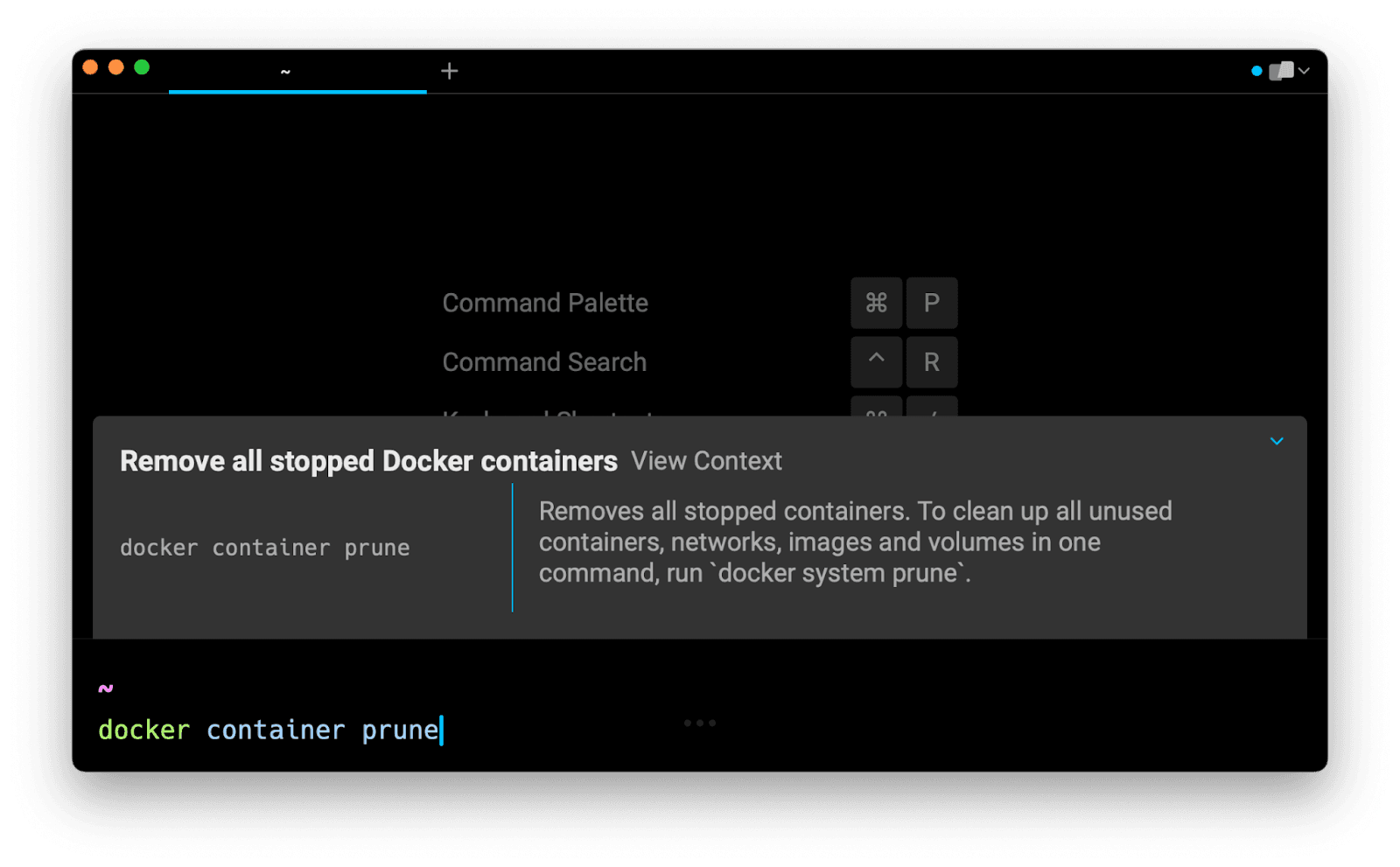Open the dropdown chevron beside the avatar
This screenshot has width=1400, height=867.
tap(1304, 71)
